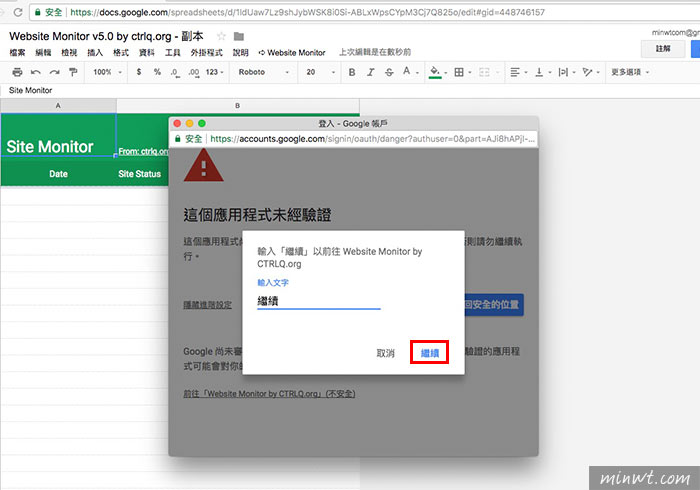The image size is (700, 490).
Task: Open the 說明 menu
Action: click(x=241, y=53)
